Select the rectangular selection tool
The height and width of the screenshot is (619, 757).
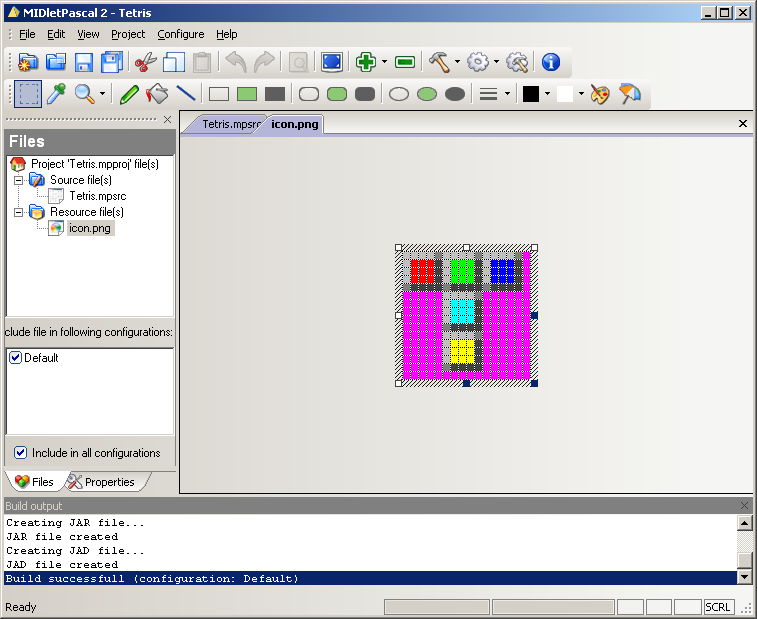pos(28,94)
